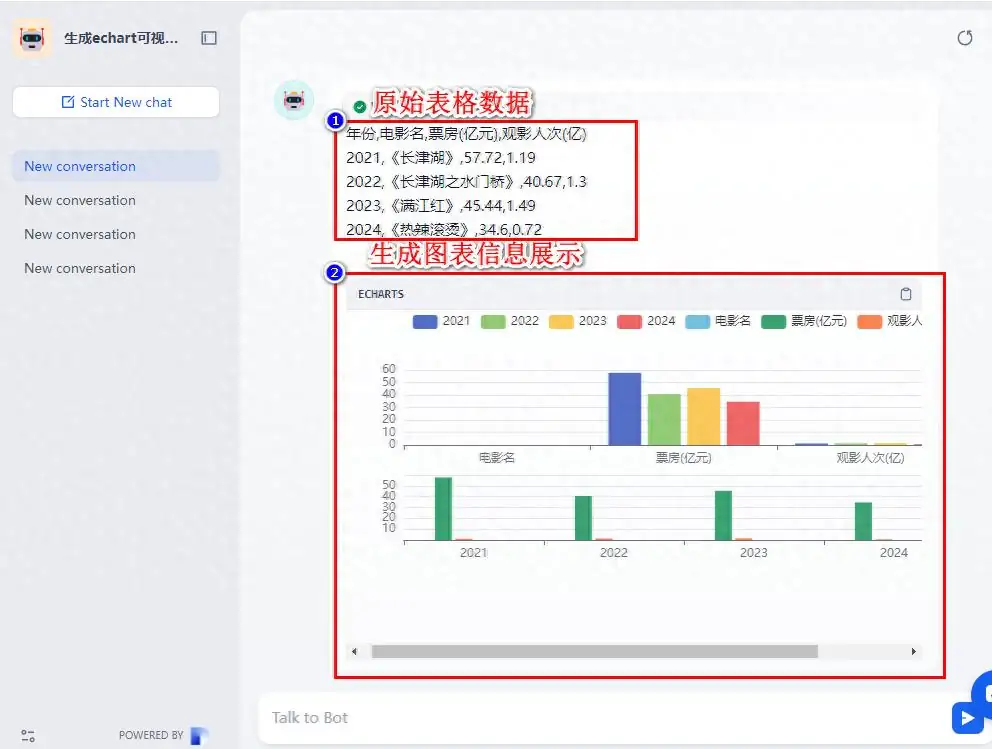Collapse the chat panel with the square icon
The height and width of the screenshot is (749, 992).
click(208, 37)
